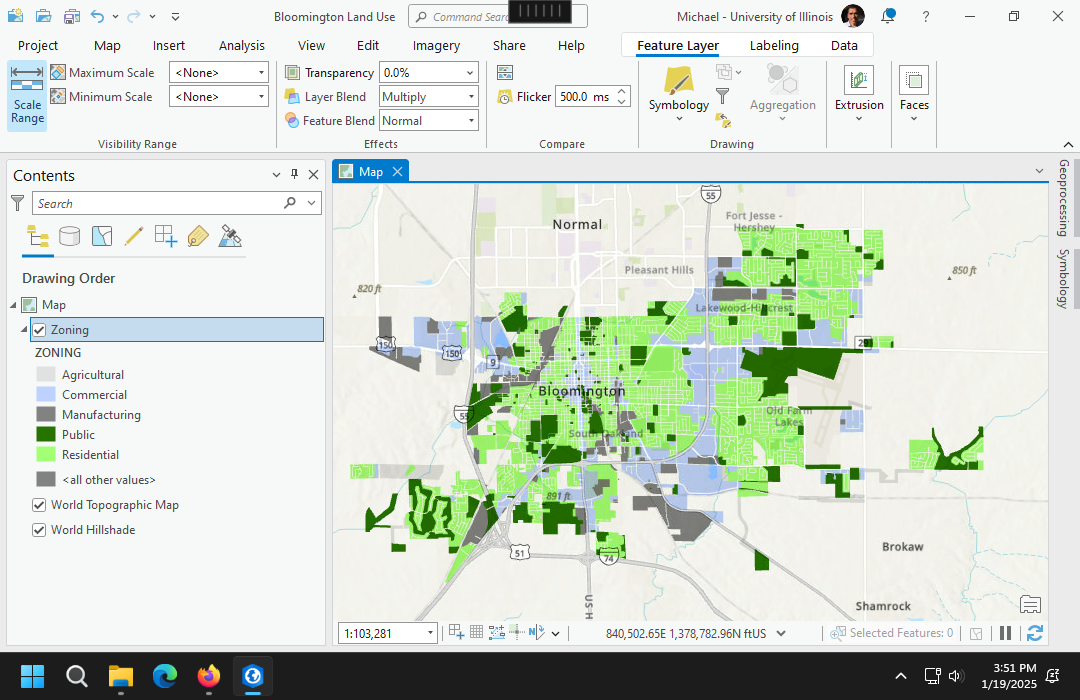The height and width of the screenshot is (700, 1080).
Task: Expand the Maximum Scale dropdown
Action: 261,73
